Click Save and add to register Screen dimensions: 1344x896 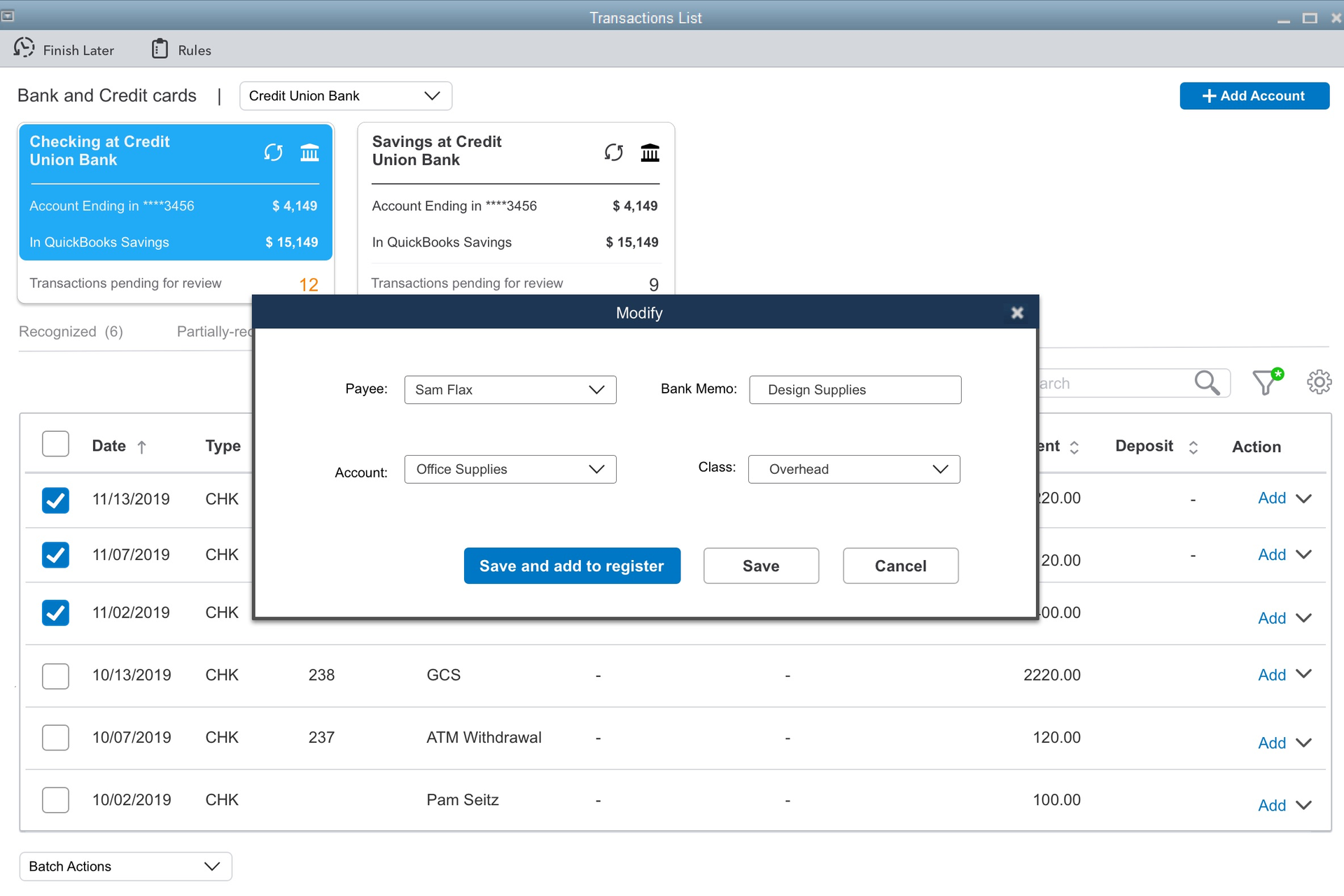[x=571, y=566]
